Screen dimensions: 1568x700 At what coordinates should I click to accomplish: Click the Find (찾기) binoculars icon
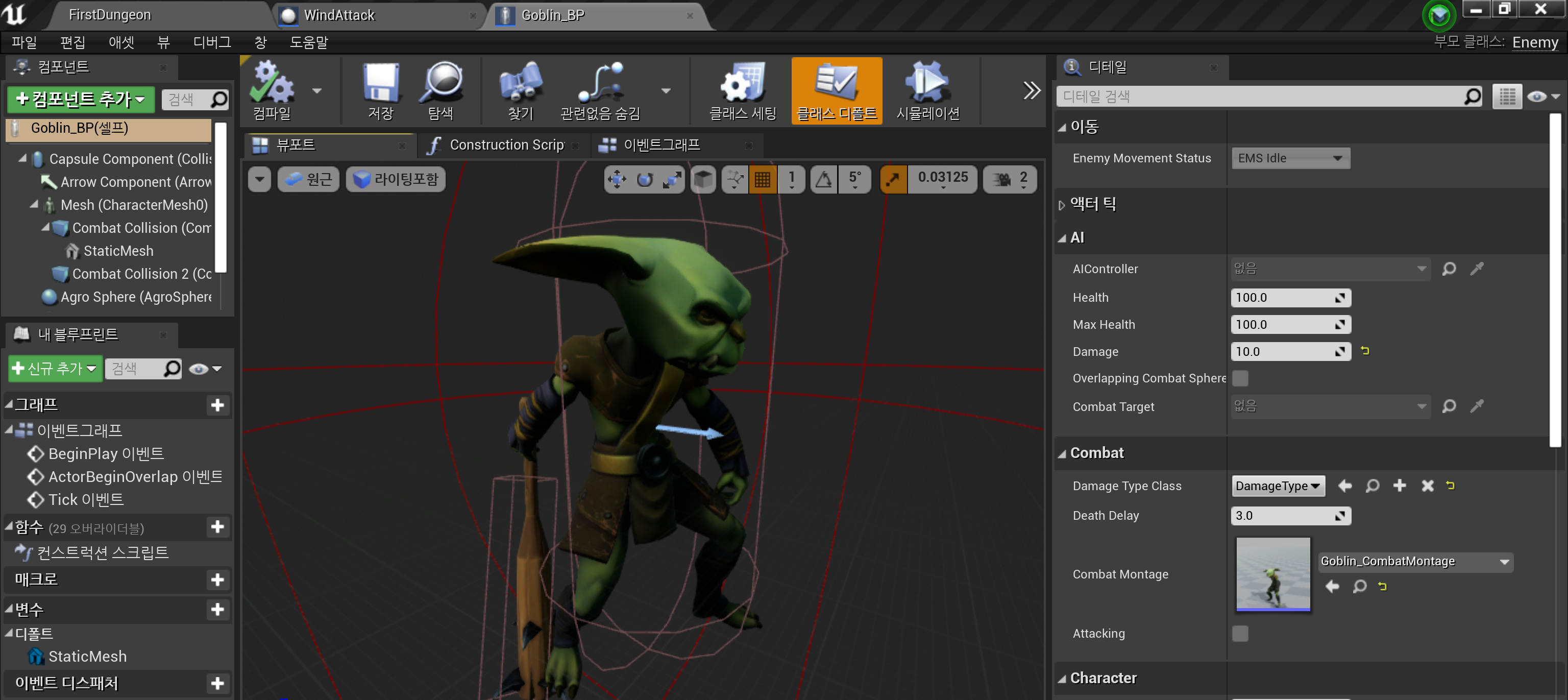[x=521, y=83]
